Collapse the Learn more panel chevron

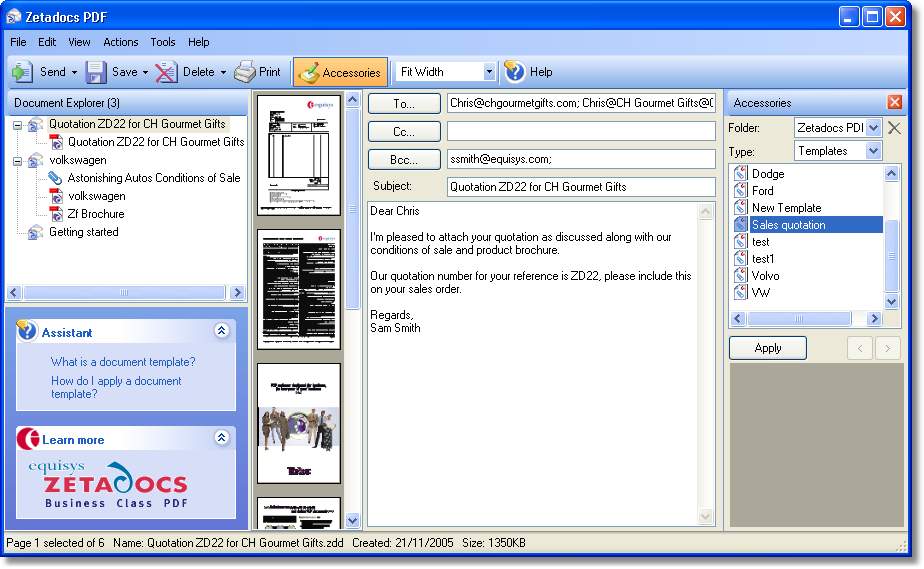(222, 438)
